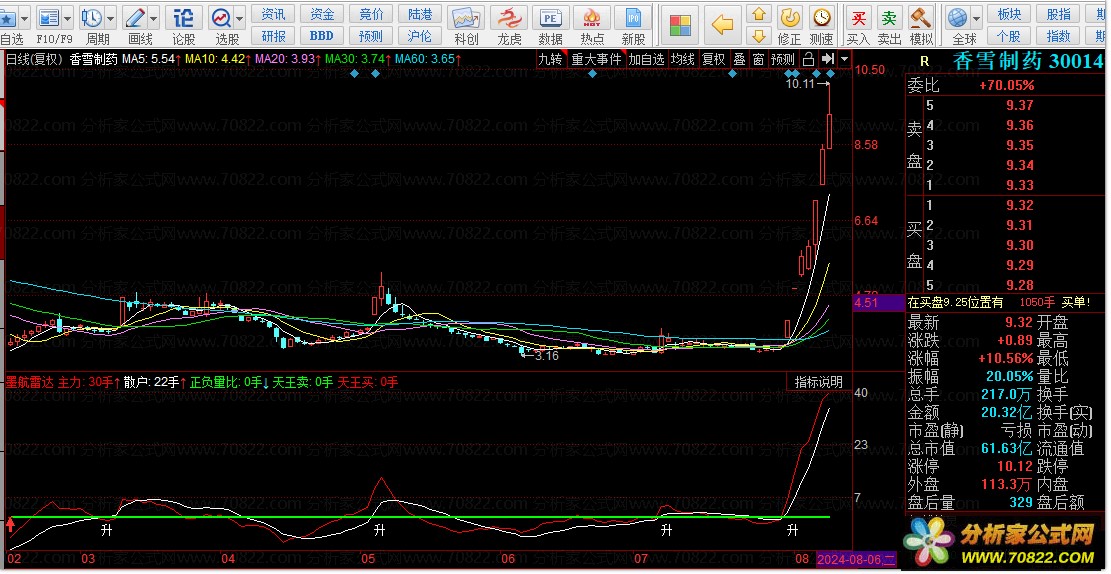The height and width of the screenshot is (574, 1111).
Task: Click the 修正 refresh correction icon
Action: pos(790,18)
